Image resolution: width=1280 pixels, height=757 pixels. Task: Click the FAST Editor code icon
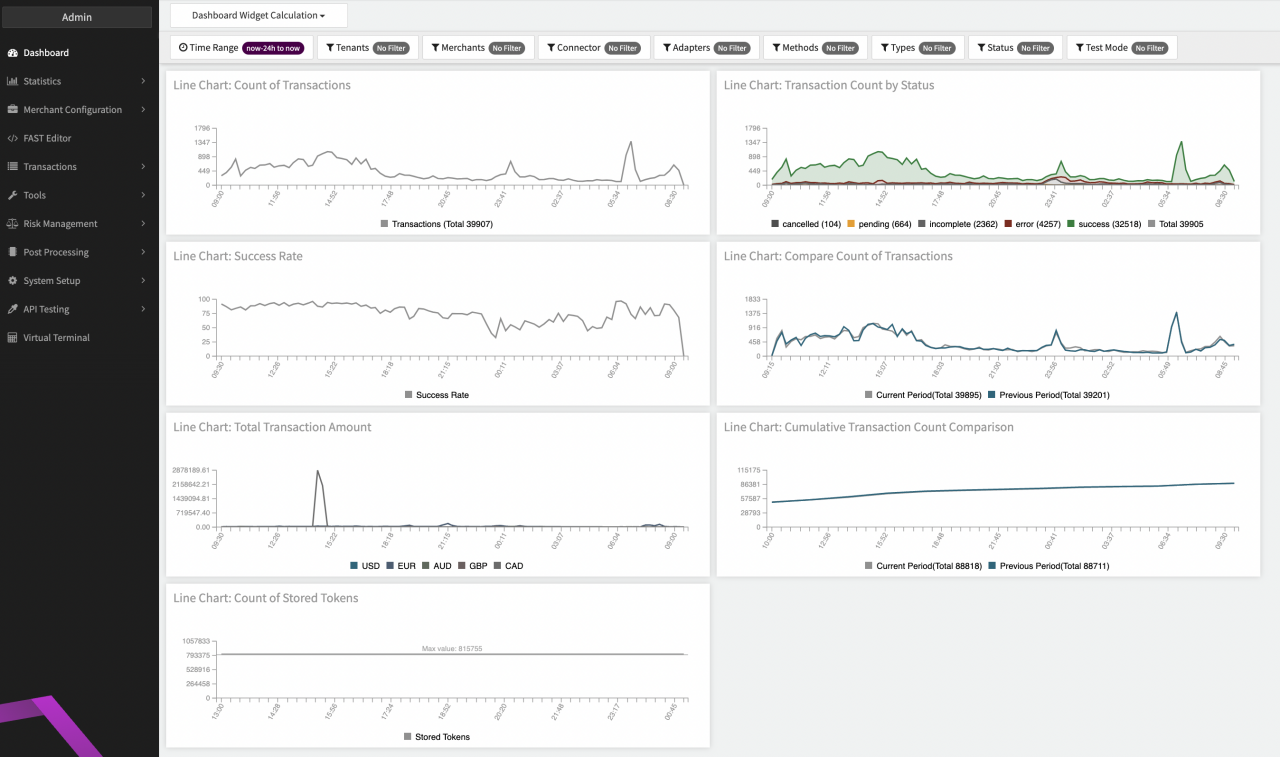[13, 138]
